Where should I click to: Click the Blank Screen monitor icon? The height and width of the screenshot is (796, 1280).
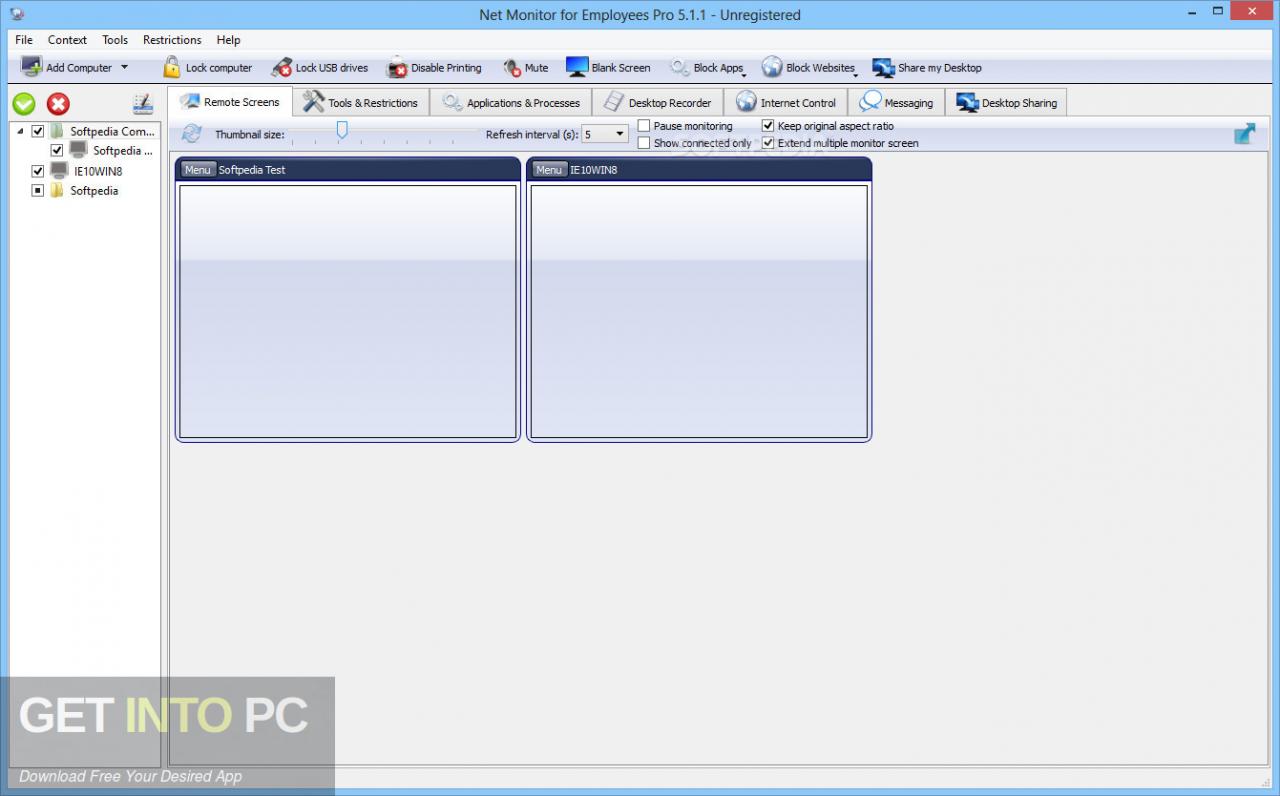pyautogui.click(x=577, y=67)
